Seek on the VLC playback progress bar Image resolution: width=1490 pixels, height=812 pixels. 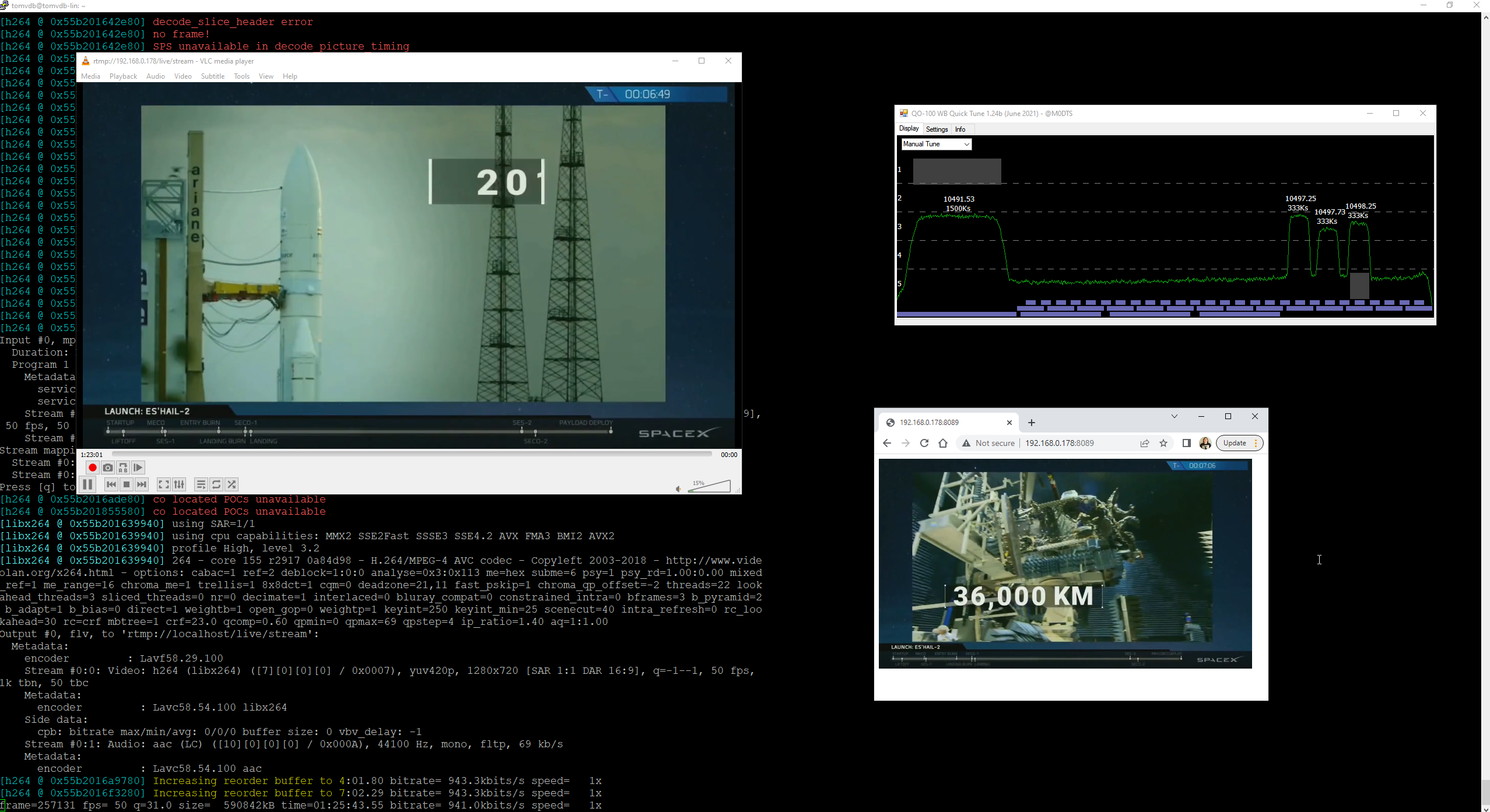[412, 454]
